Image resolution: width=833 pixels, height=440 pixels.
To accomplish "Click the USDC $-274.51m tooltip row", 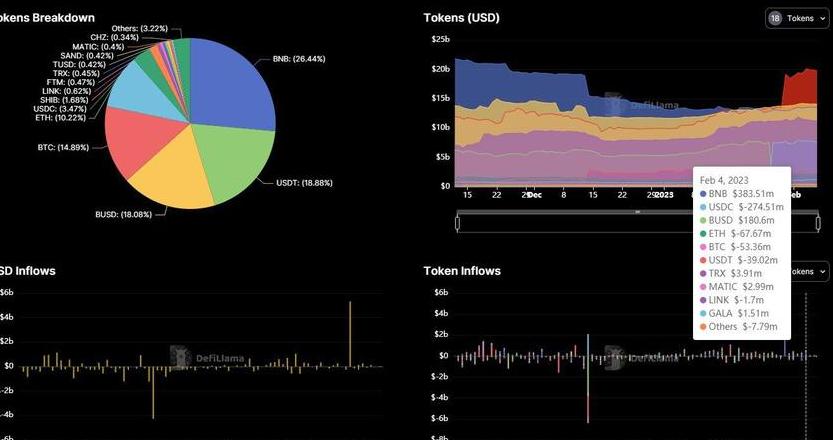I will pyautogui.click(x=742, y=207).
